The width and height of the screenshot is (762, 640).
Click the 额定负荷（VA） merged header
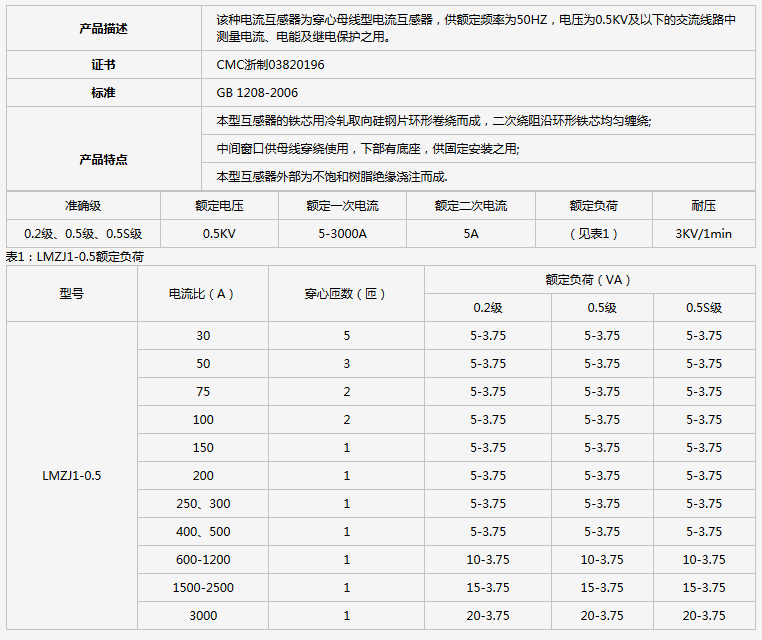coord(589,280)
